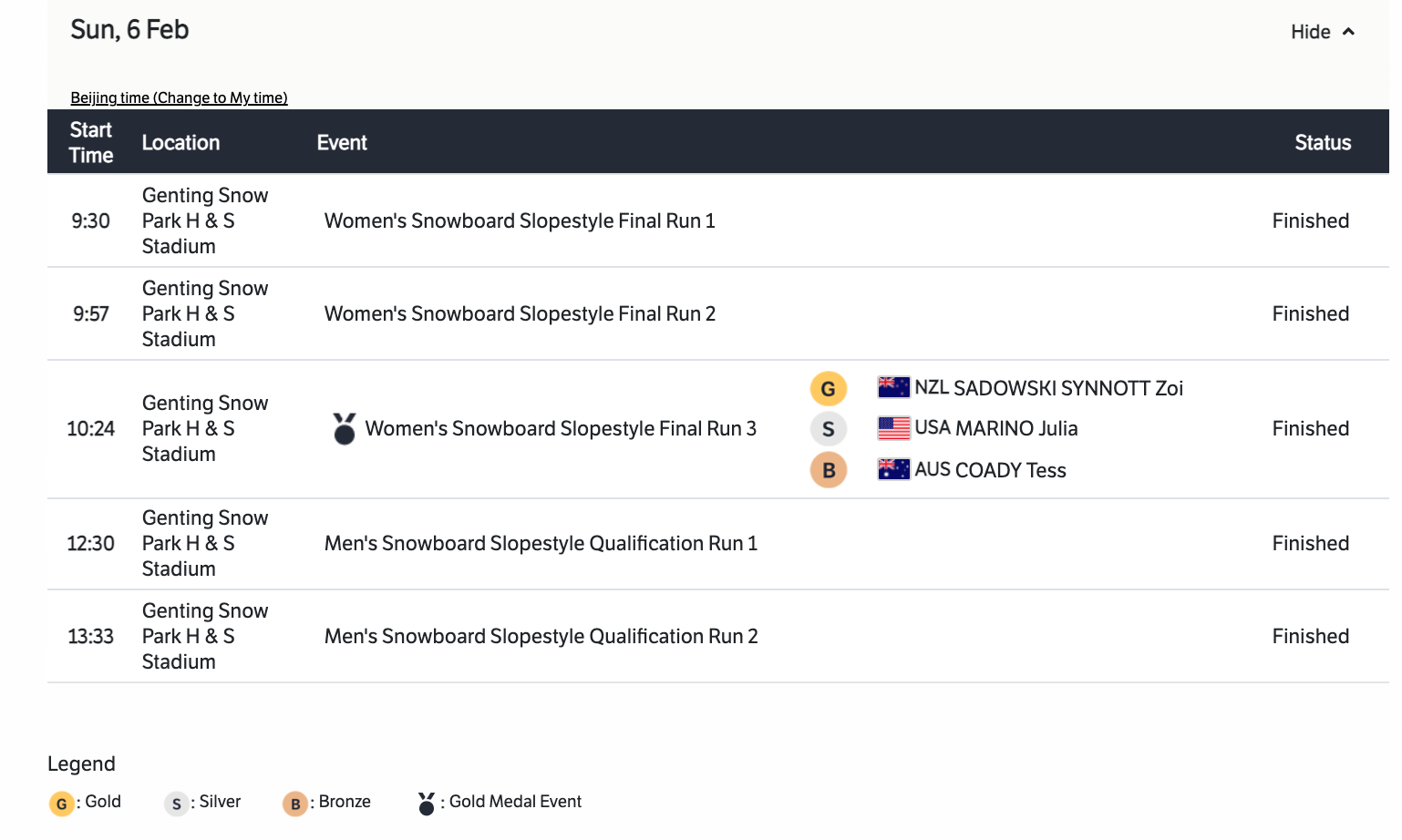
Task: Click the Silver badge in the legend
Action: click(176, 804)
